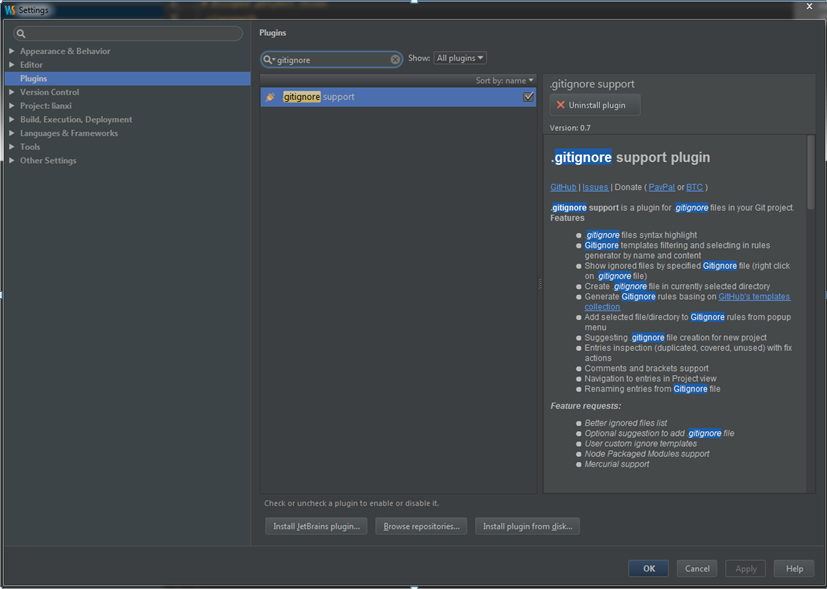Open the Show All plugins dropdown
The width and height of the screenshot is (827, 589).
tap(460, 58)
